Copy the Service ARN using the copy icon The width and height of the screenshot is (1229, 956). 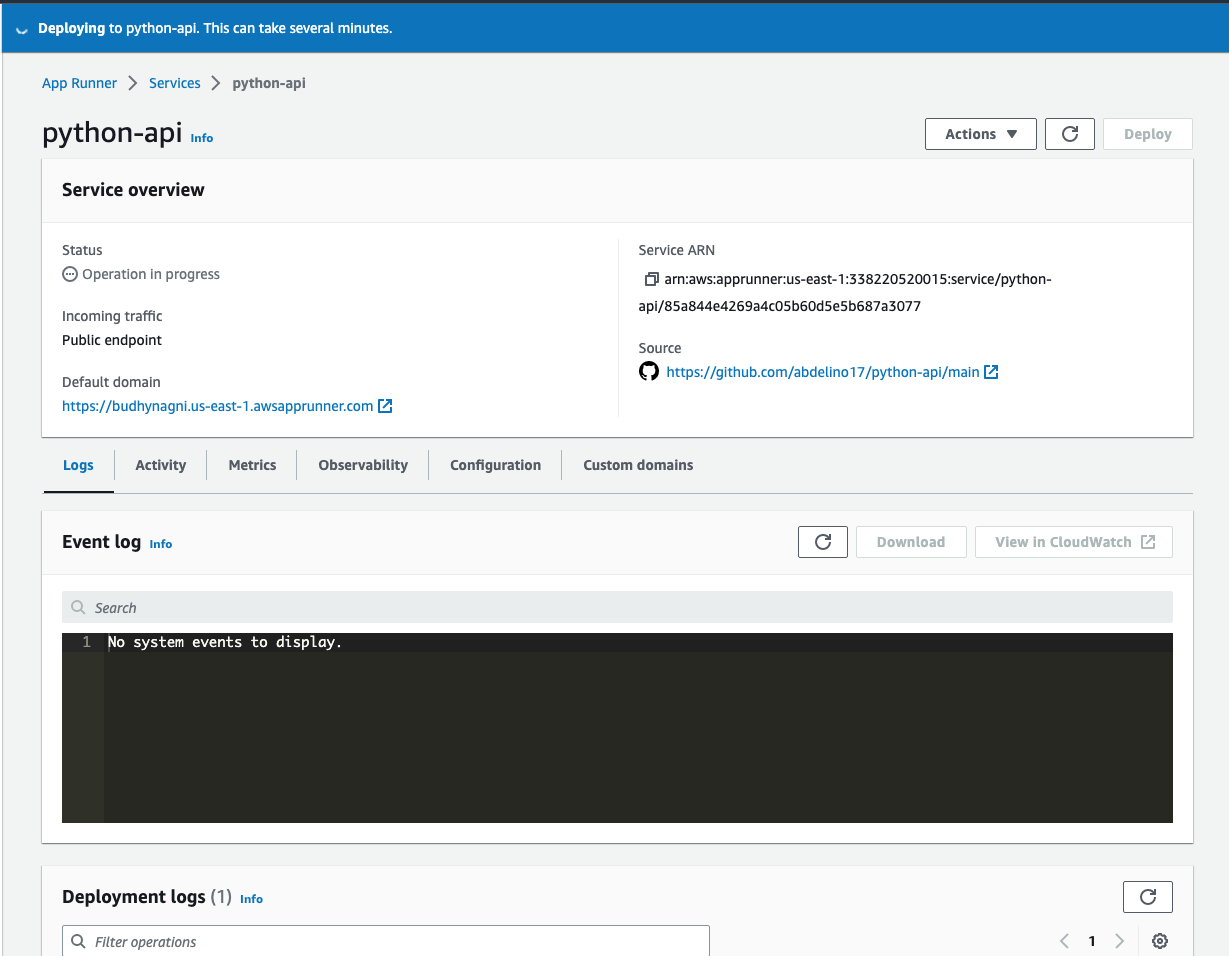[x=651, y=280]
